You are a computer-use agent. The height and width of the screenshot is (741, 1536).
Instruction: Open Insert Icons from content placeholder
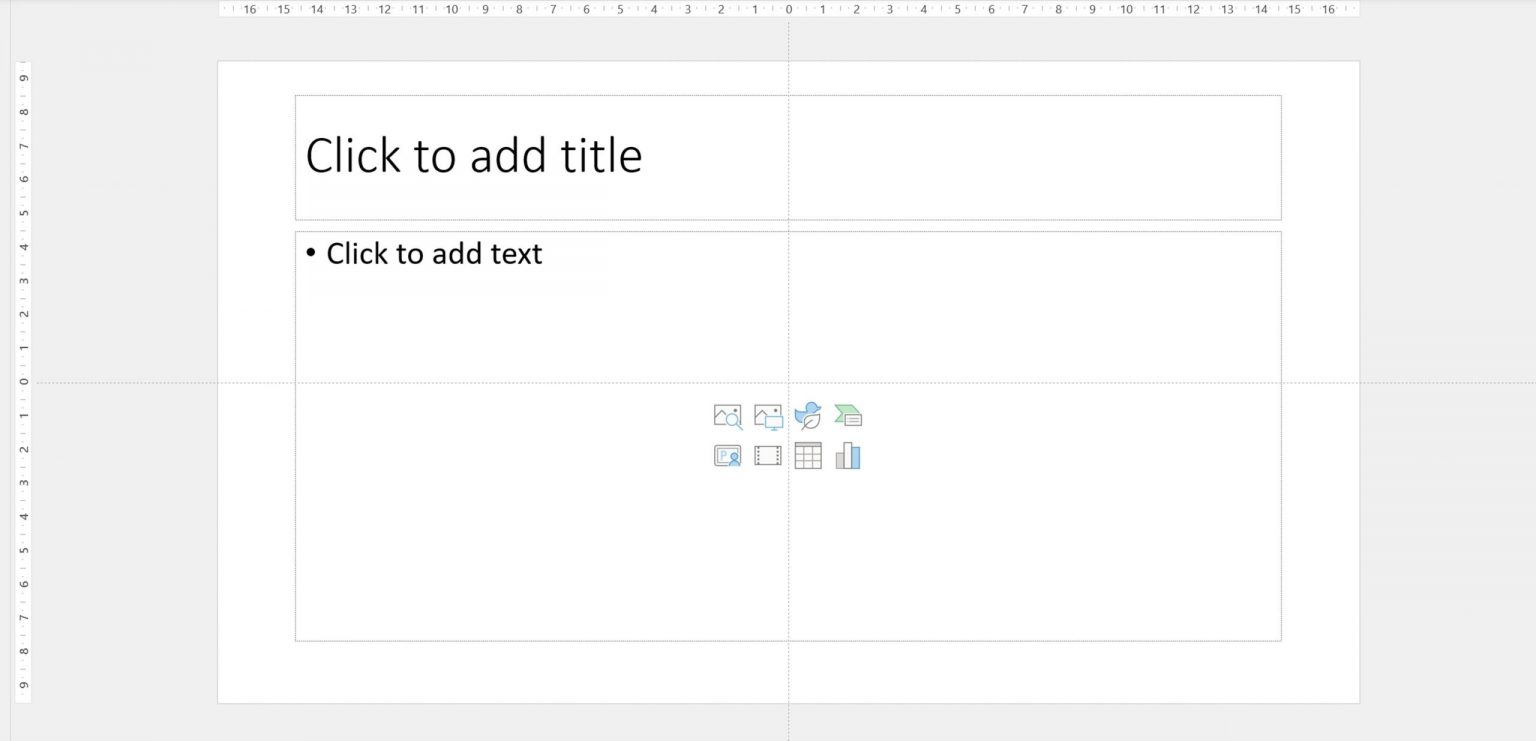[x=808, y=416]
